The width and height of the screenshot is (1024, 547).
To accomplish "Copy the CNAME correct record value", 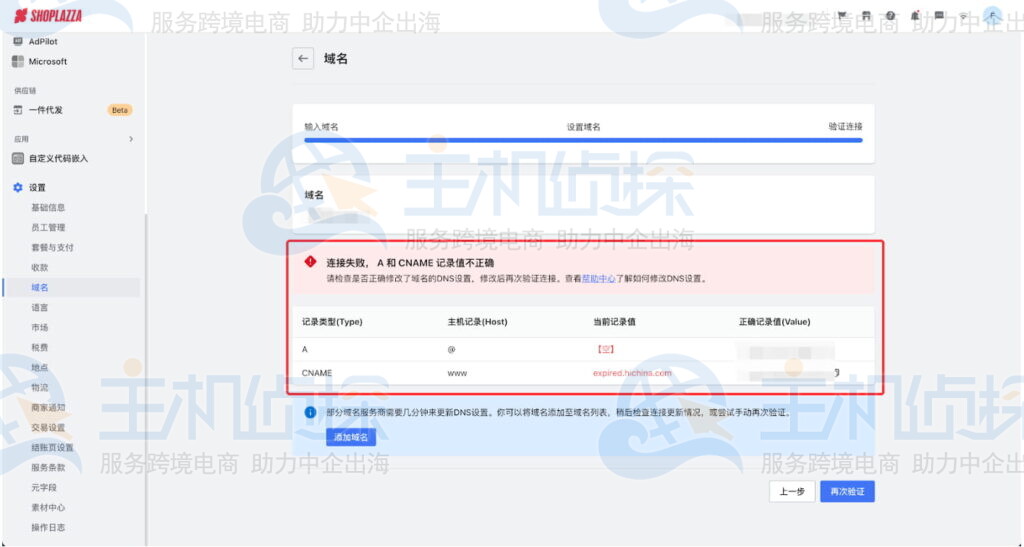I will tap(837, 373).
